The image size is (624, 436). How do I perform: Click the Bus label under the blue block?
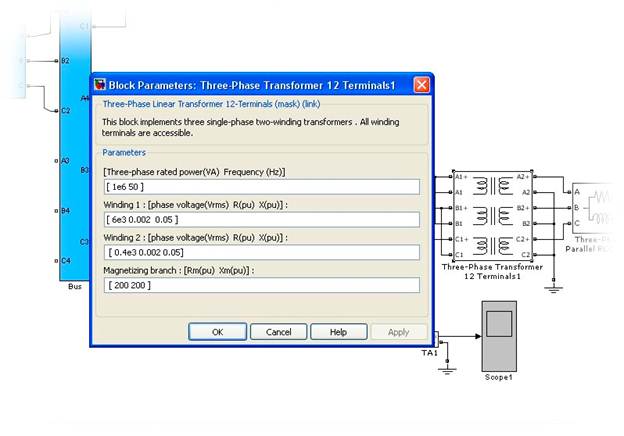[75, 286]
